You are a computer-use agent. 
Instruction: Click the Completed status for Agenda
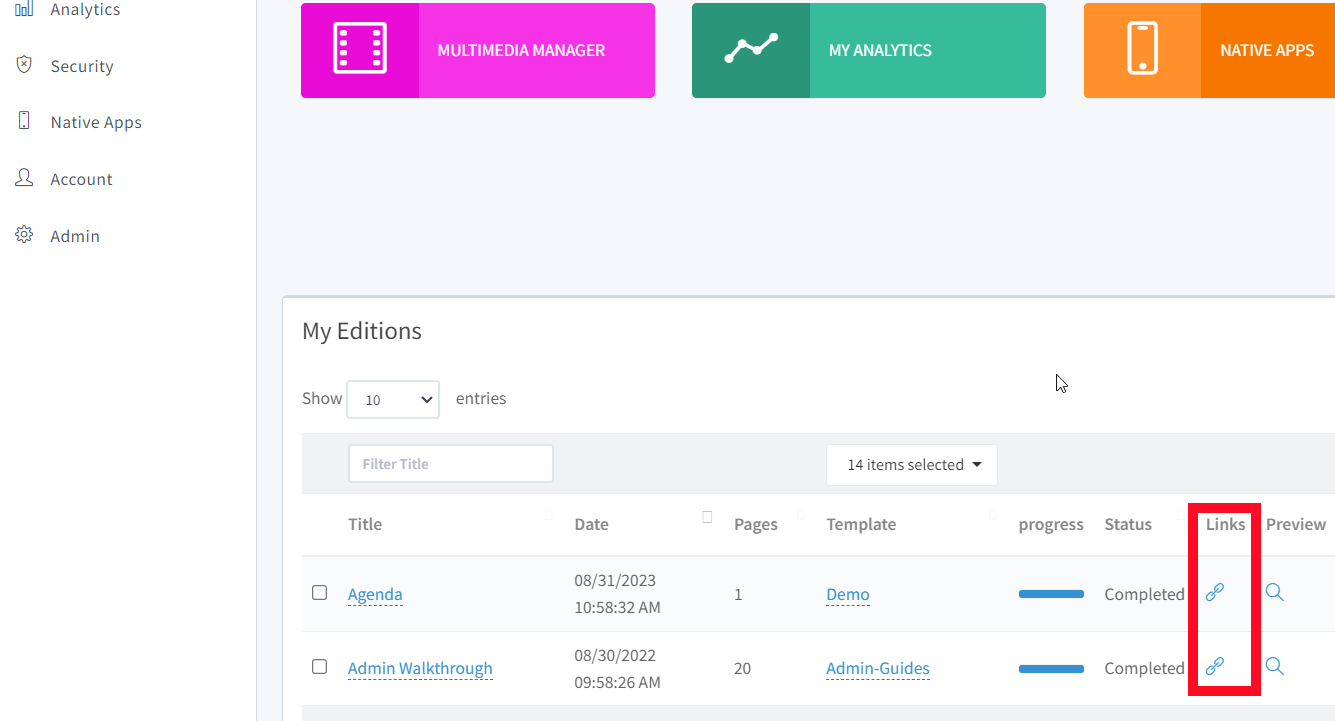point(1144,594)
